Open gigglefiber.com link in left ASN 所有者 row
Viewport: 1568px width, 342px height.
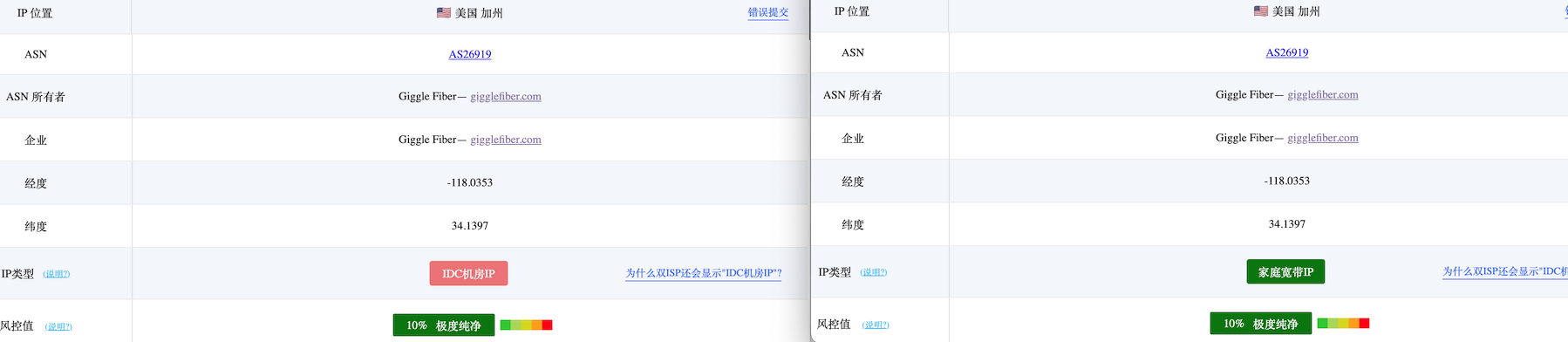(x=506, y=96)
